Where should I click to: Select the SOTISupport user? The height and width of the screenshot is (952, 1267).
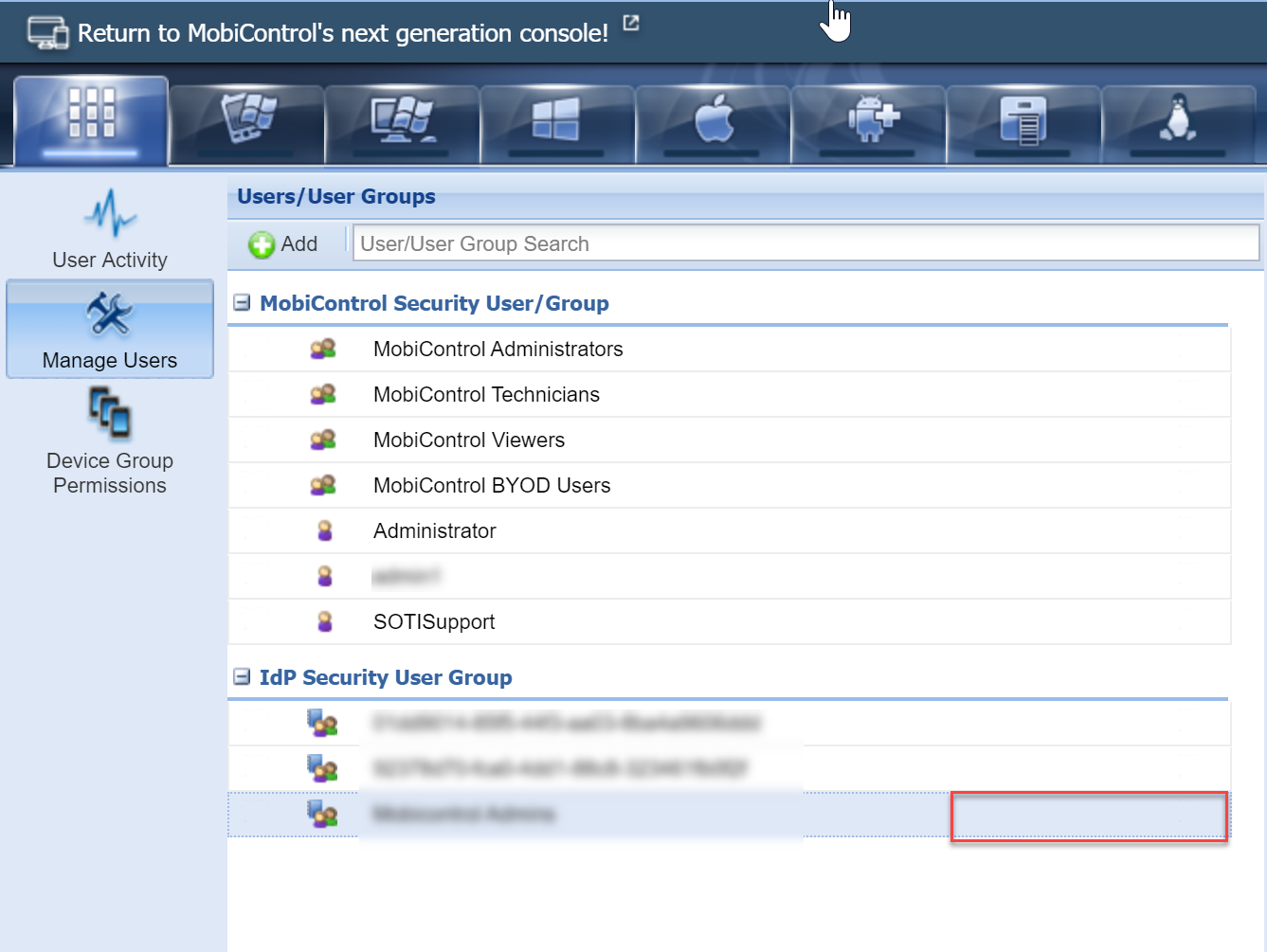tap(434, 622)
